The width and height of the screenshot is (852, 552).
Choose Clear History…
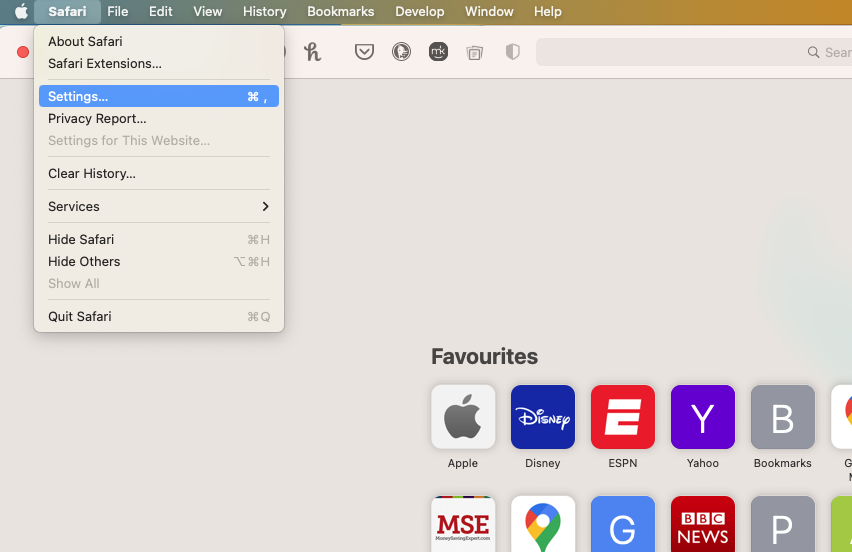pyautogui.click(x=159, y=173)
